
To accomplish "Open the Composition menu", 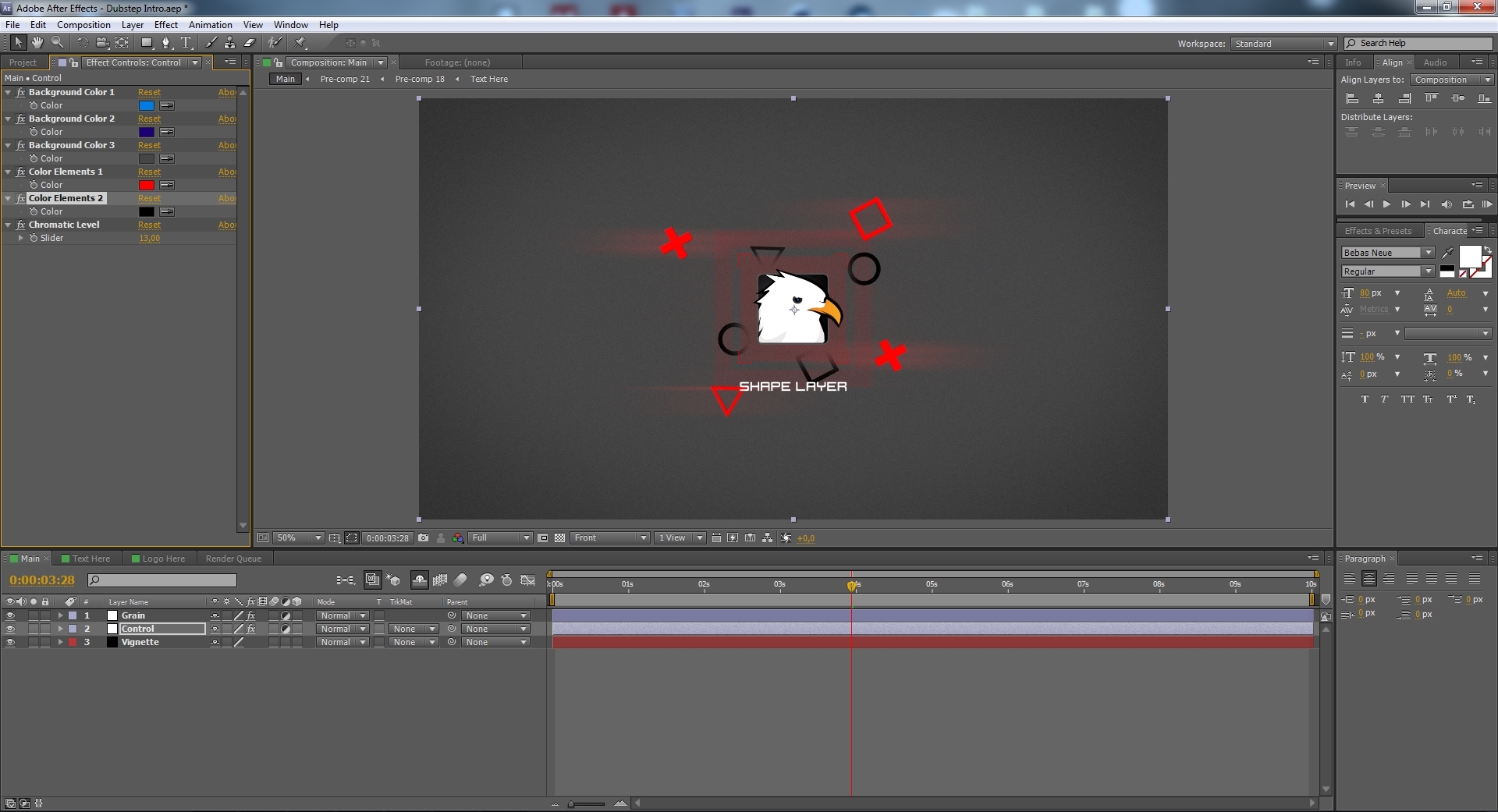I will pyautogui.click(x=83, y=25).
